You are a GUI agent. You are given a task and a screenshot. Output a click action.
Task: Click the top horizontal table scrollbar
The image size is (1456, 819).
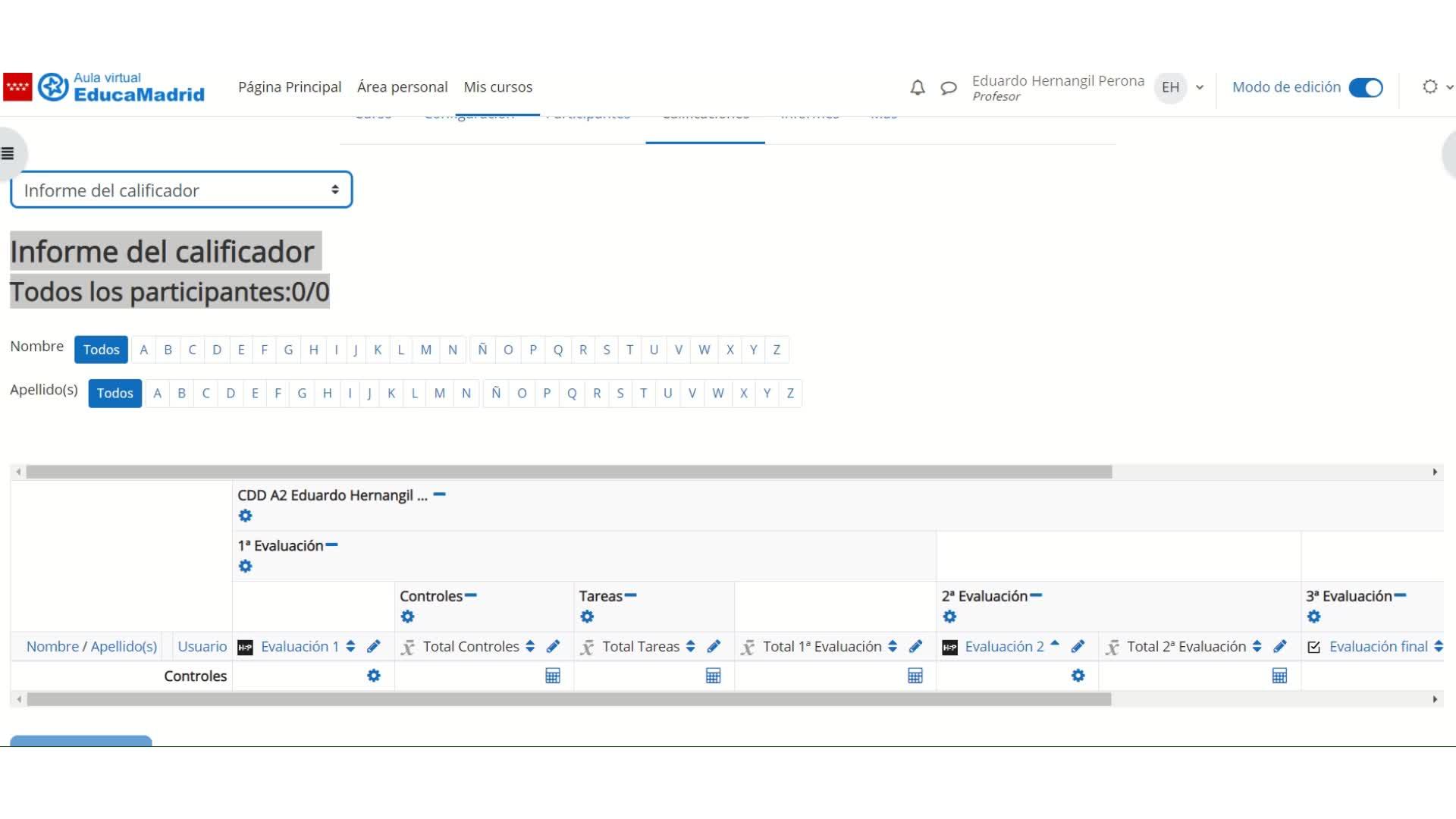[569, 472]
